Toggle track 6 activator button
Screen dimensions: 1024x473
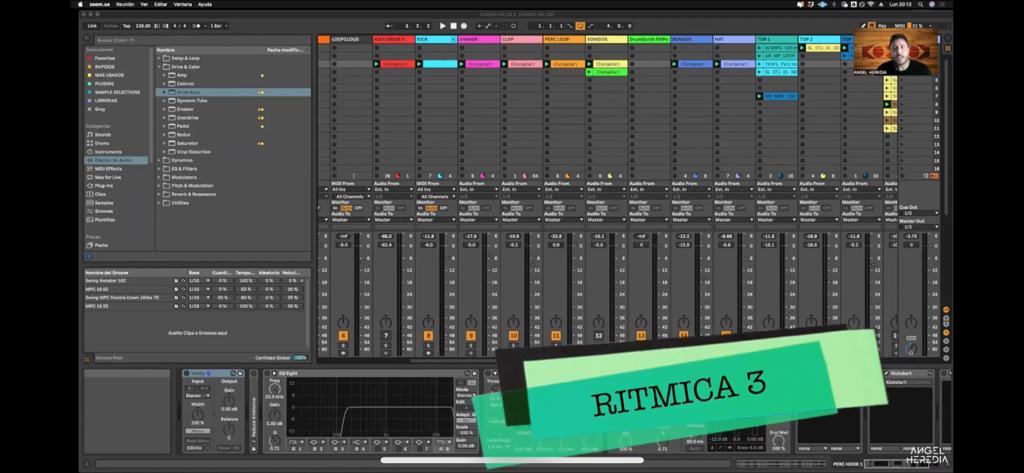tap(343, 336)
